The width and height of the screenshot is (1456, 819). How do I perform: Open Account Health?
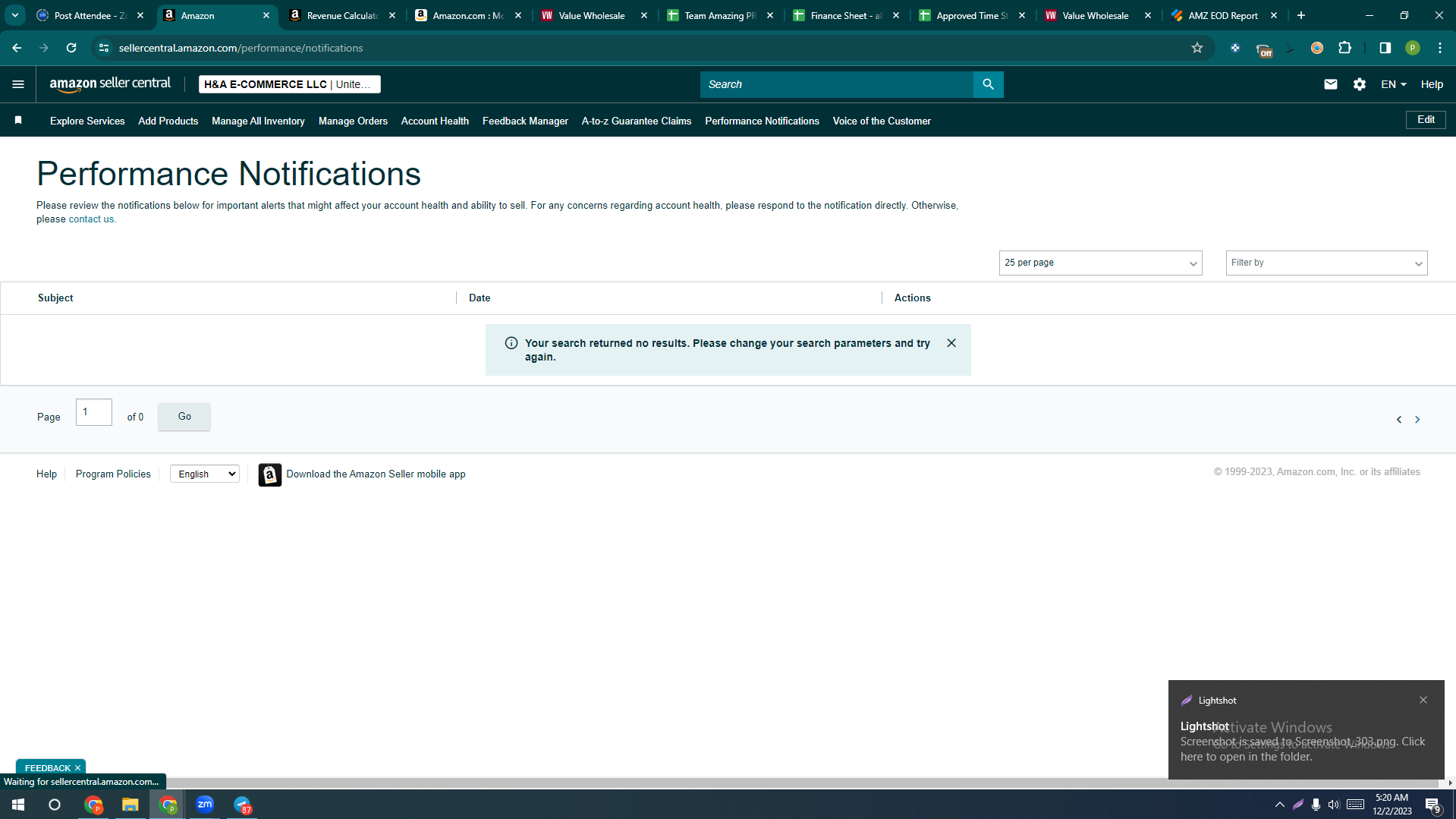[x=435, y=121]
